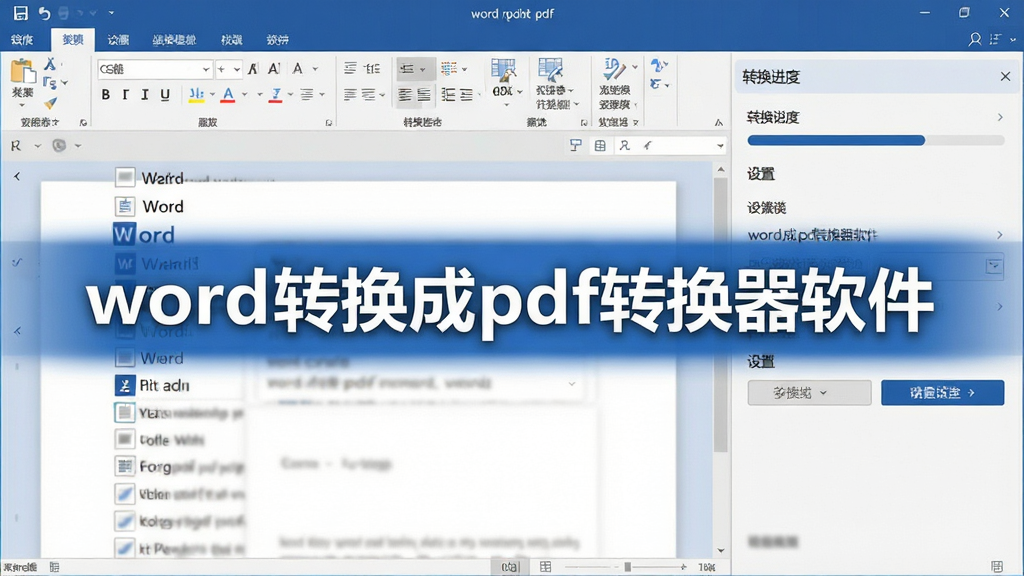This screenshot has height=576, width=1024.
Task: Click the large table-with-pen icon in the ribbon
Action: coord(551,70)
